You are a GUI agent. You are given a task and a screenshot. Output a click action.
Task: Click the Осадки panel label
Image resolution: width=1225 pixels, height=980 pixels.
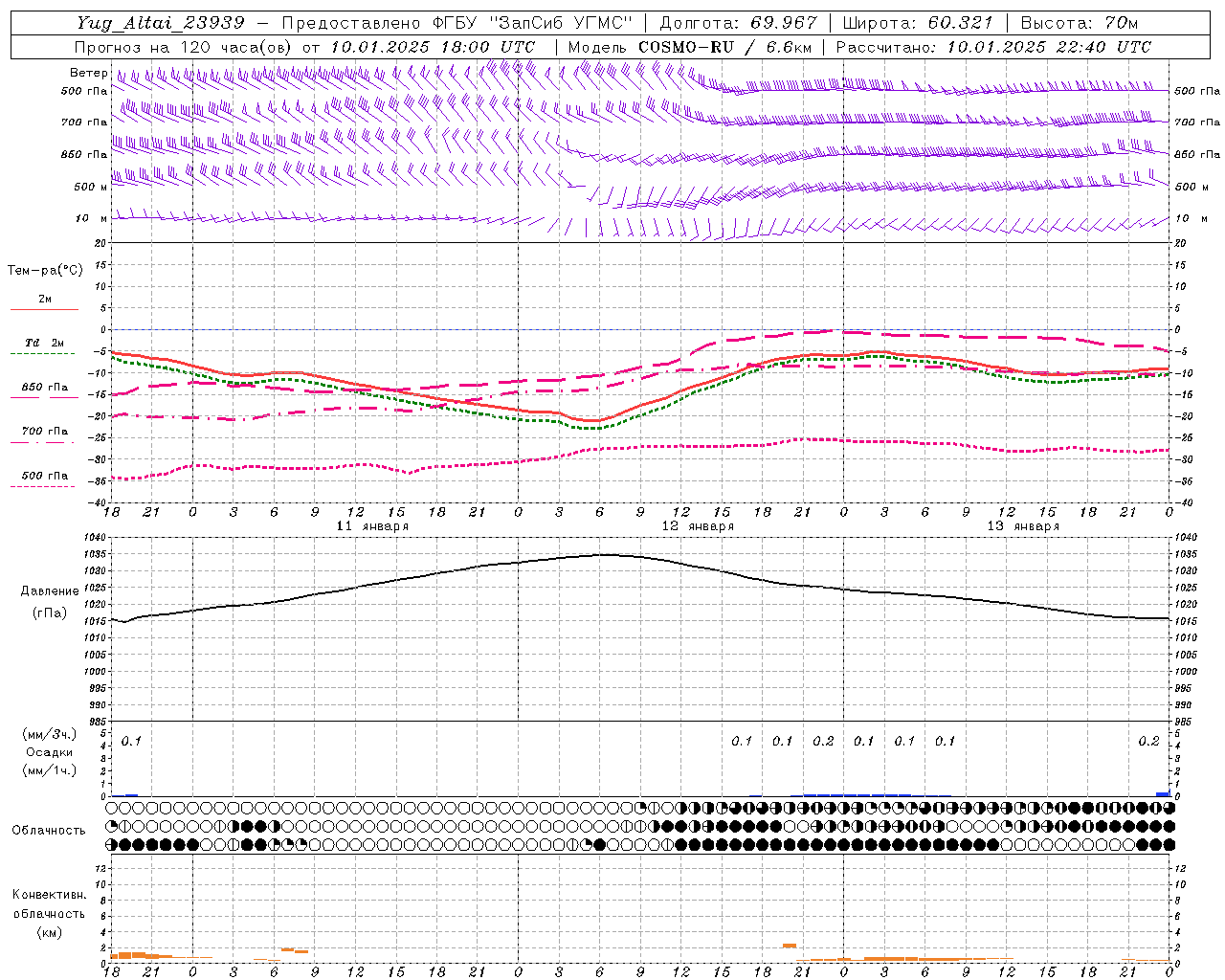[x=50, y=752]
